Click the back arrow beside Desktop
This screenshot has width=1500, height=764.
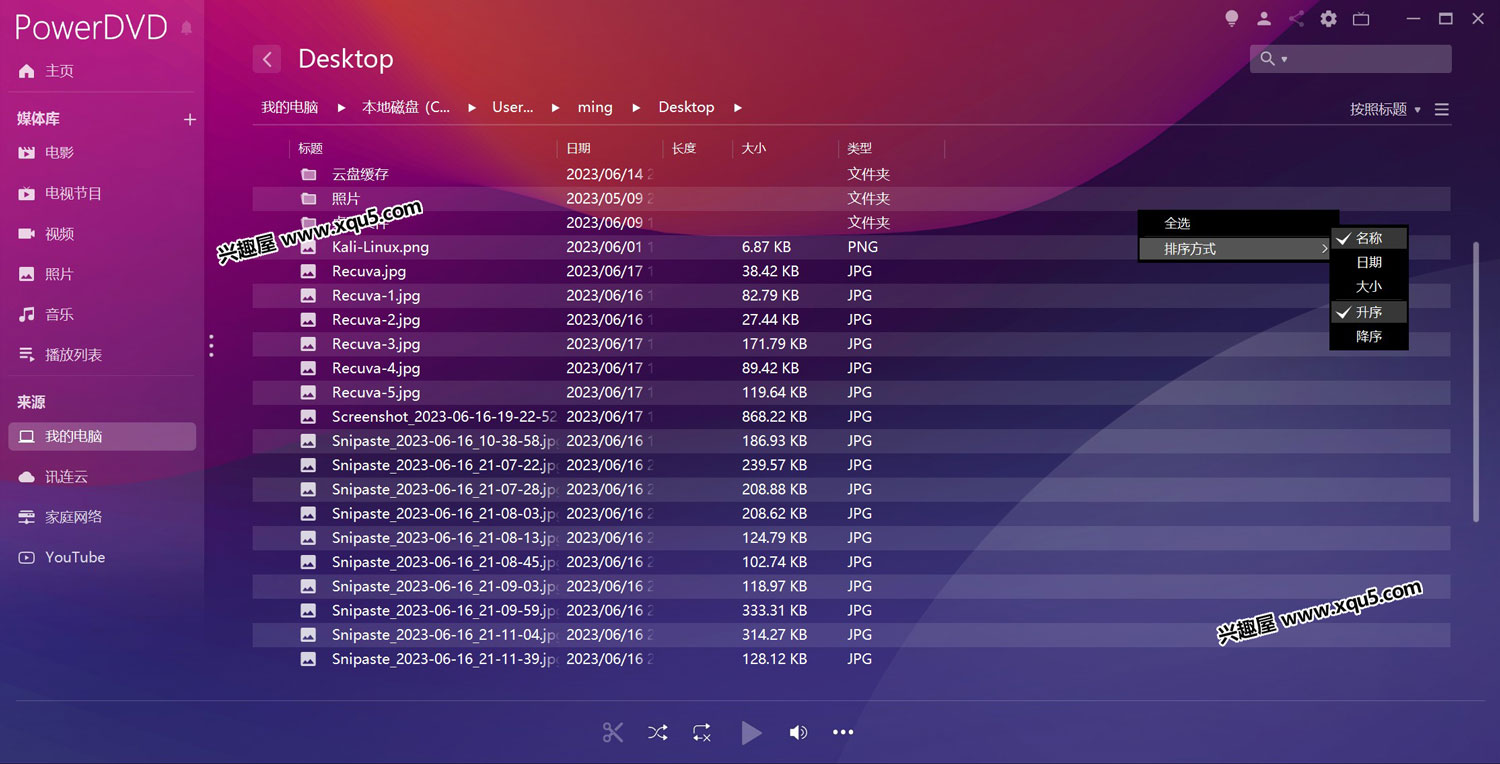pos(267,59)
